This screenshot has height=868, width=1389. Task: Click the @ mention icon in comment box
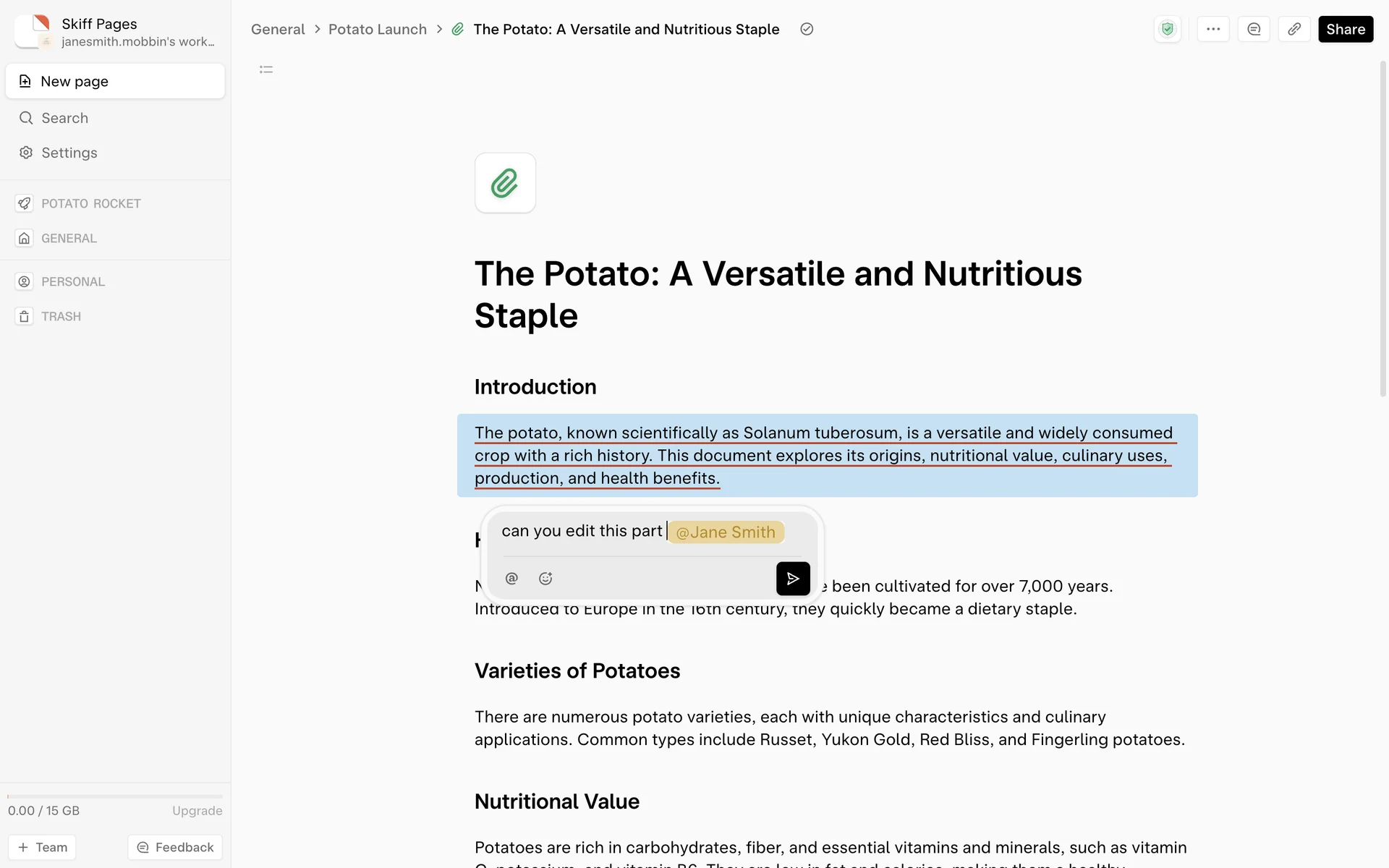point(511,579)
